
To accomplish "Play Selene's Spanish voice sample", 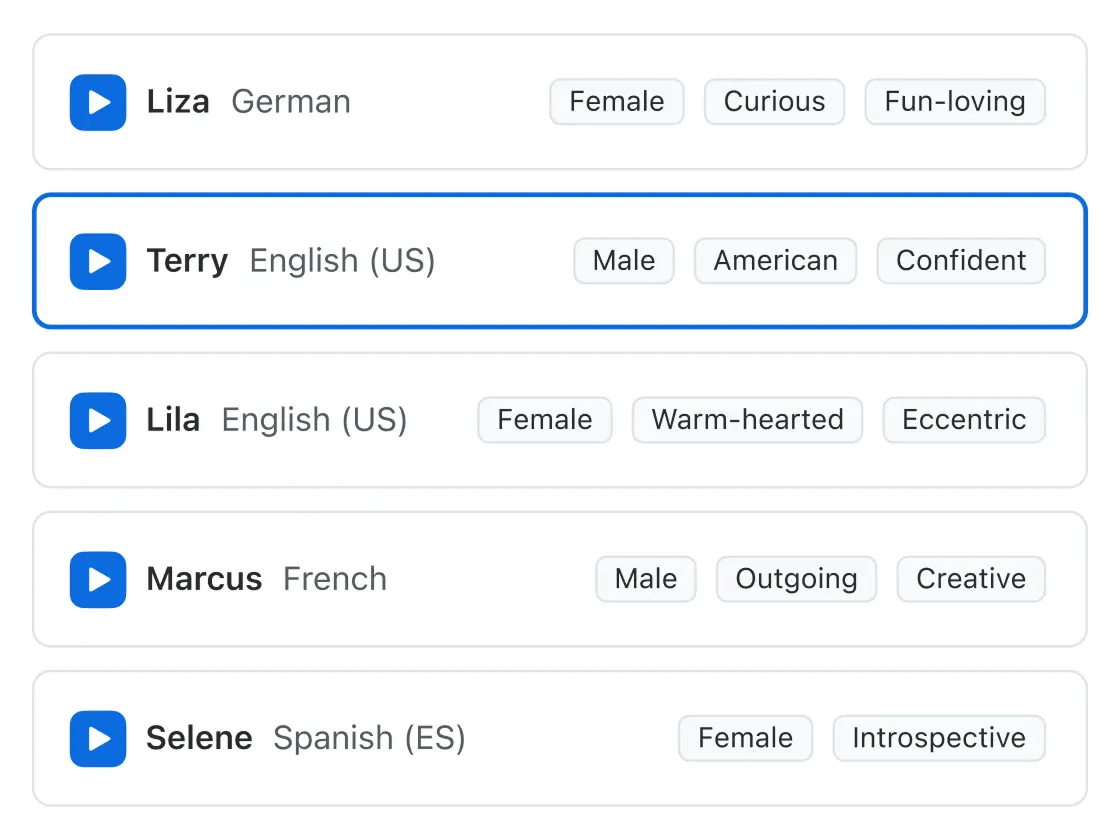I will coord(97,738).
